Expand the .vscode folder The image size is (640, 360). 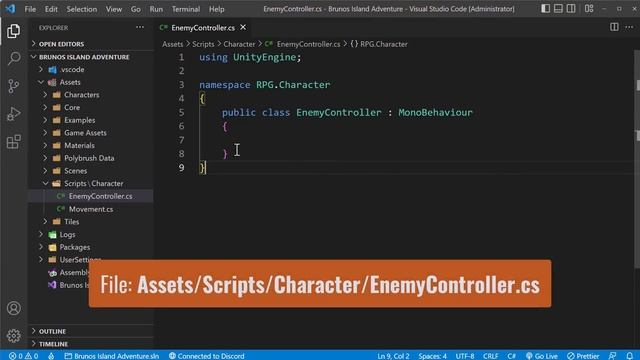click(91, 69)
